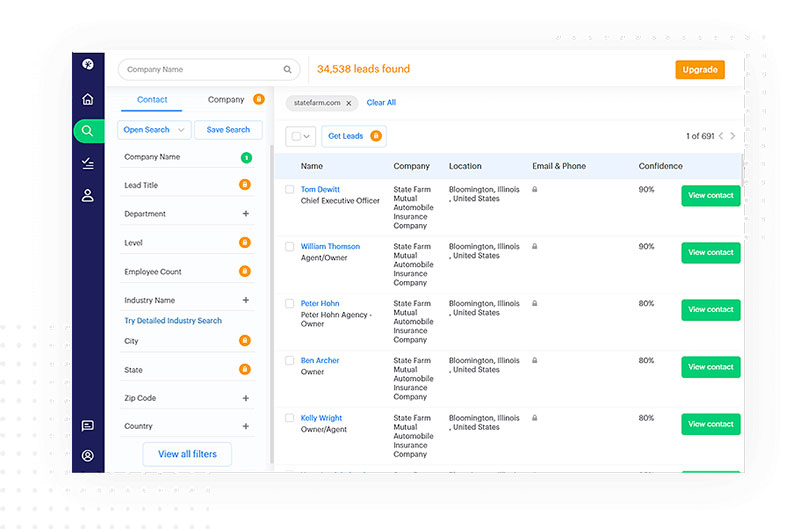The image size is (800, 529).
Task: Open the account profile icon at sidebar bottom
Action: pos(88,456)
